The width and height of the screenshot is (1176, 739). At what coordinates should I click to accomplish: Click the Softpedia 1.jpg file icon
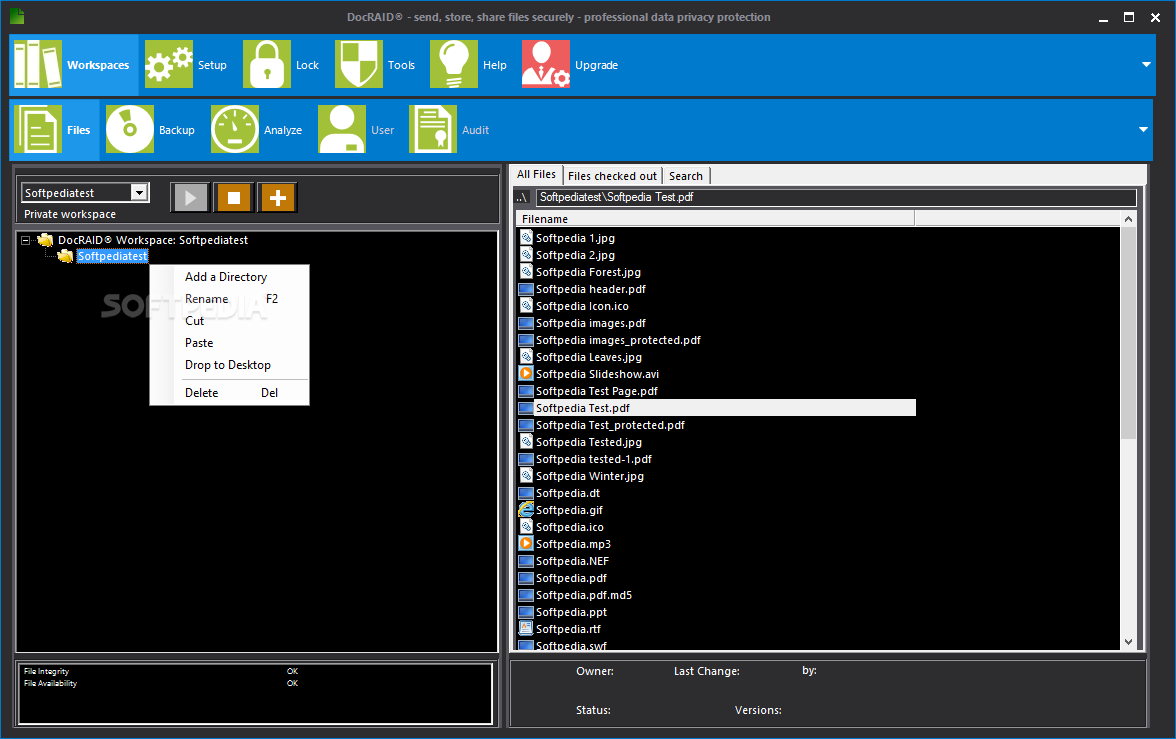[x=526, y=238]
